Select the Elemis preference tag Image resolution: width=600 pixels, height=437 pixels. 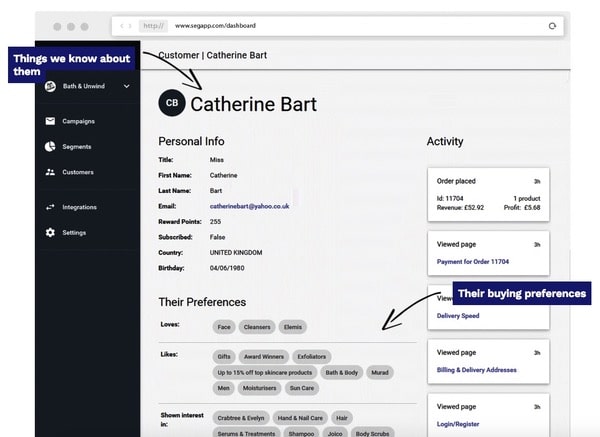pos(291,327)
